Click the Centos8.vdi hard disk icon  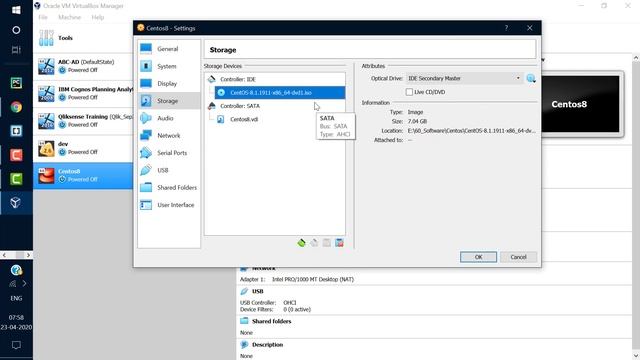coord(221,119)
